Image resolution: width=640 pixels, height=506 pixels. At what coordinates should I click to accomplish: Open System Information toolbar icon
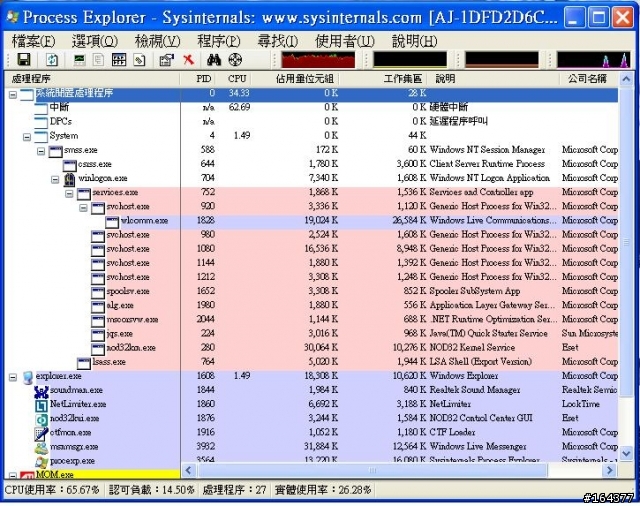pyautogui.click(x=79, y=60)
